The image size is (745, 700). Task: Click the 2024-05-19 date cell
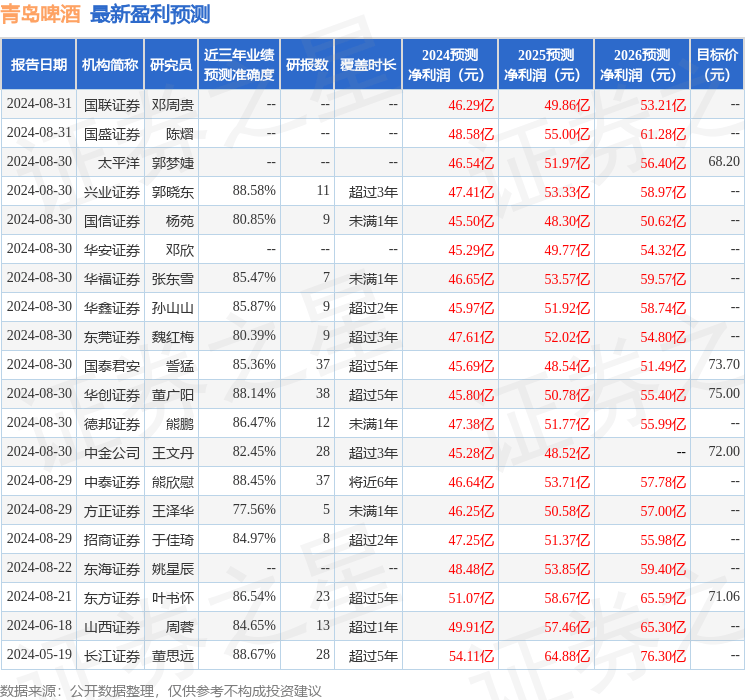point(39,654)
